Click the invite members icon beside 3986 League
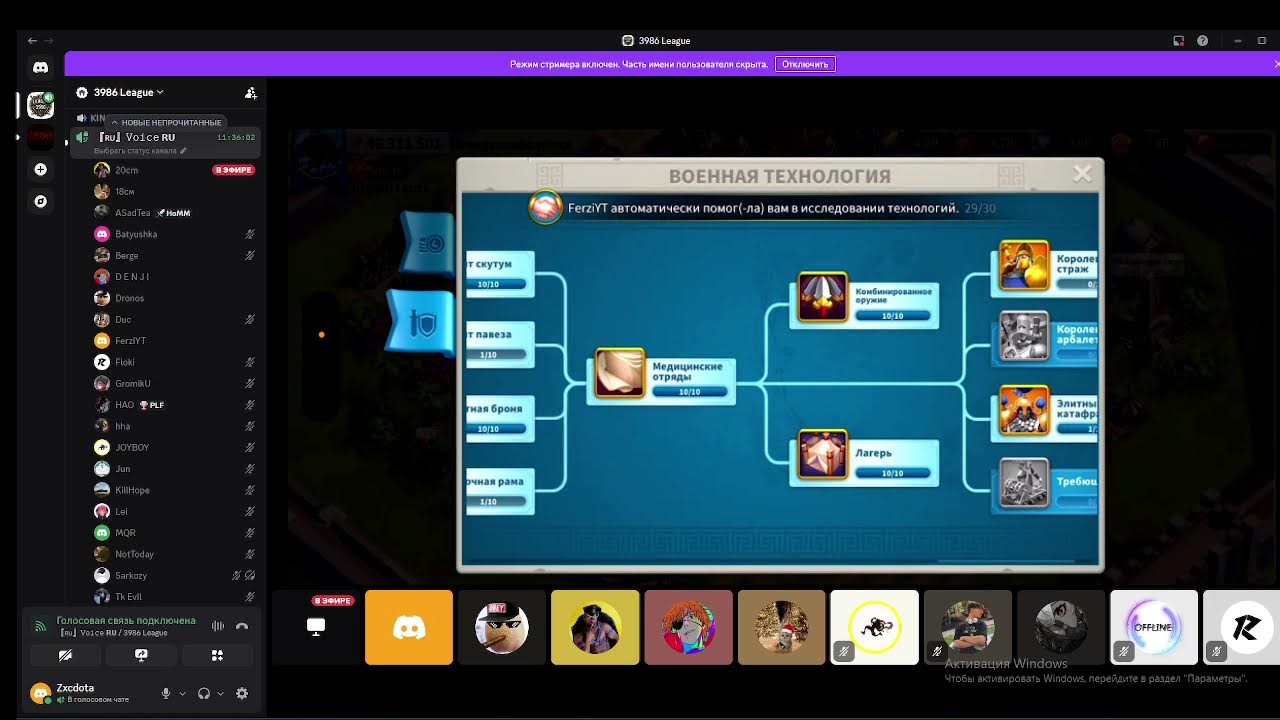The width and height of the screenshot is (1280, 720). tap(251, 93)
